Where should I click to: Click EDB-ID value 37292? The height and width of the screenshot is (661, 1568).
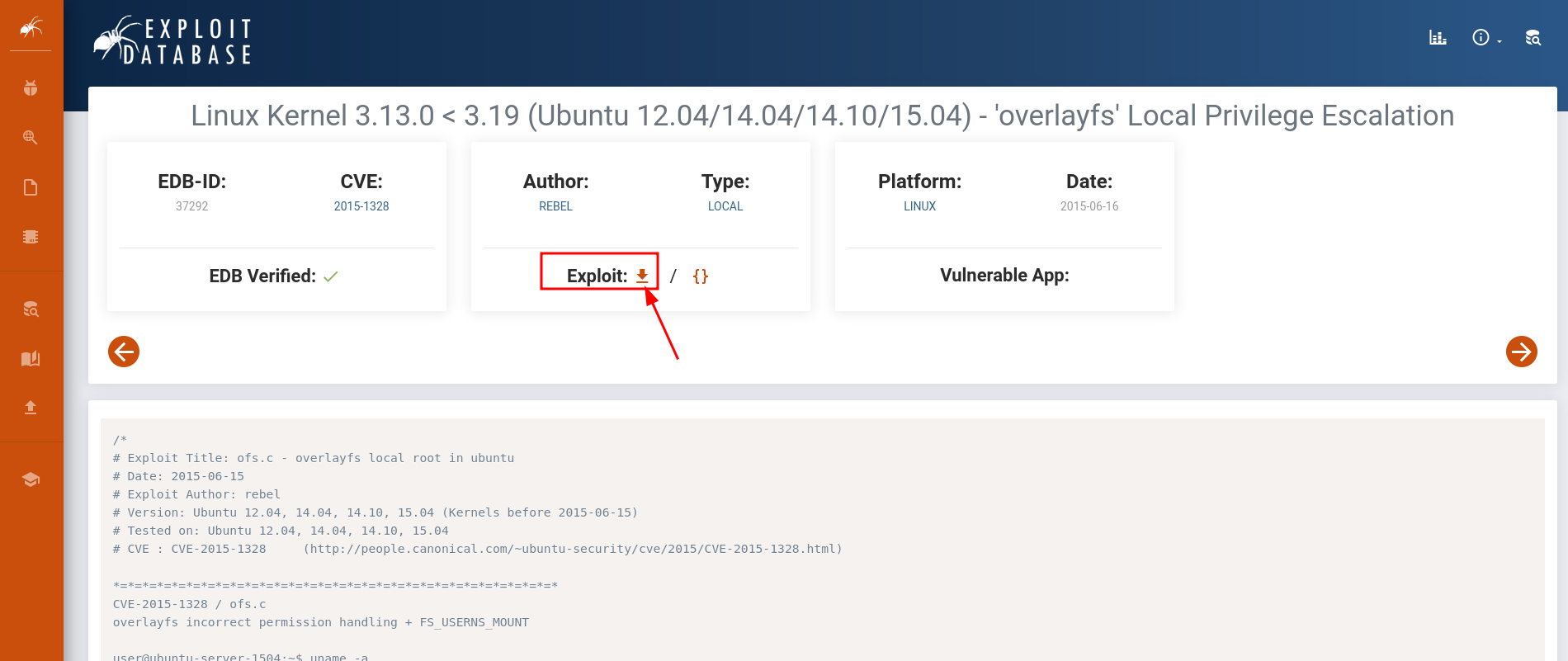click(192, 206)
